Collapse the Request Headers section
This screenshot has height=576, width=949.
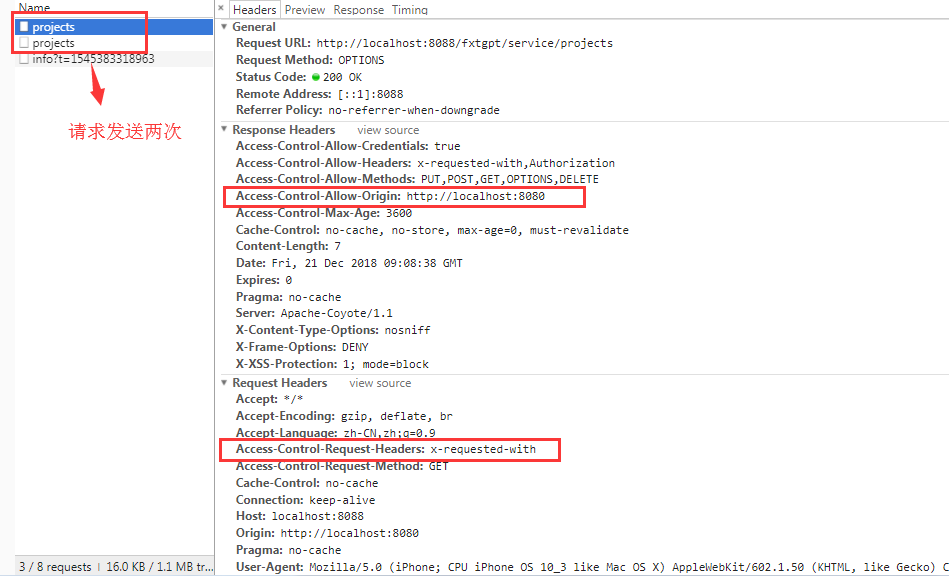(225, 382)
